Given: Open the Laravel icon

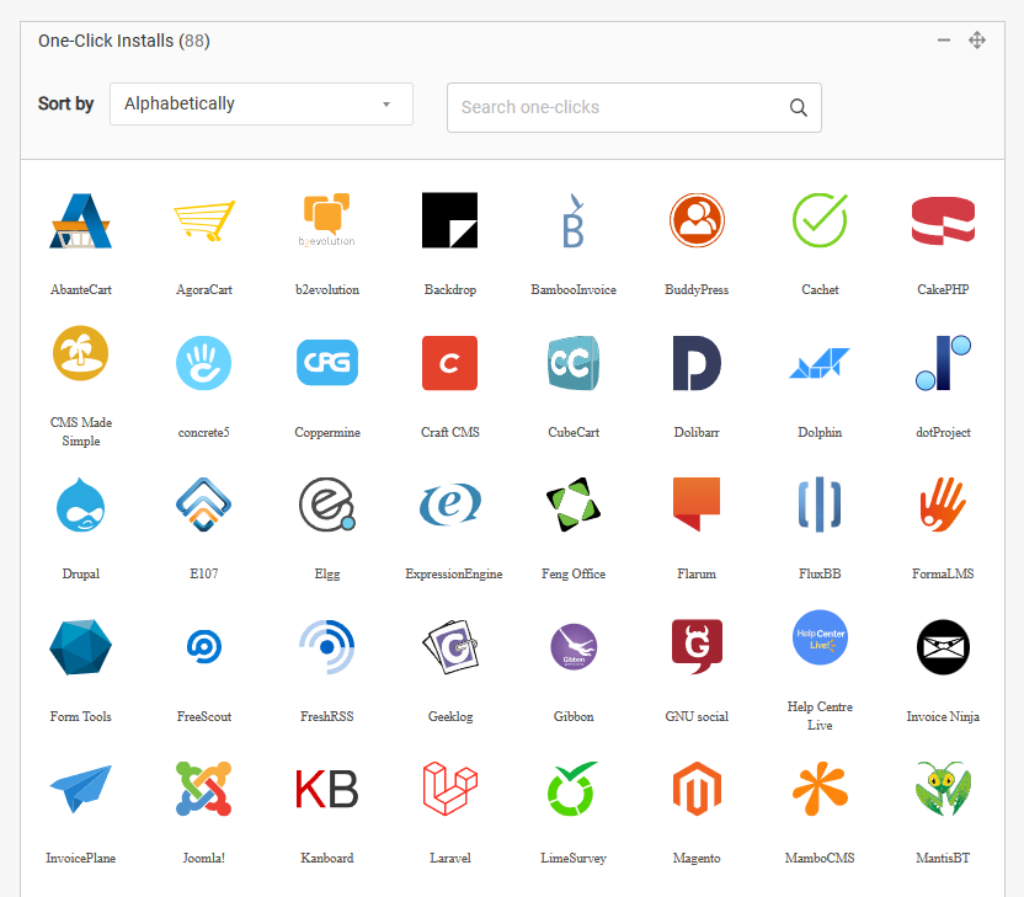Looking at the screenshot, I should (x=450, y=789).
